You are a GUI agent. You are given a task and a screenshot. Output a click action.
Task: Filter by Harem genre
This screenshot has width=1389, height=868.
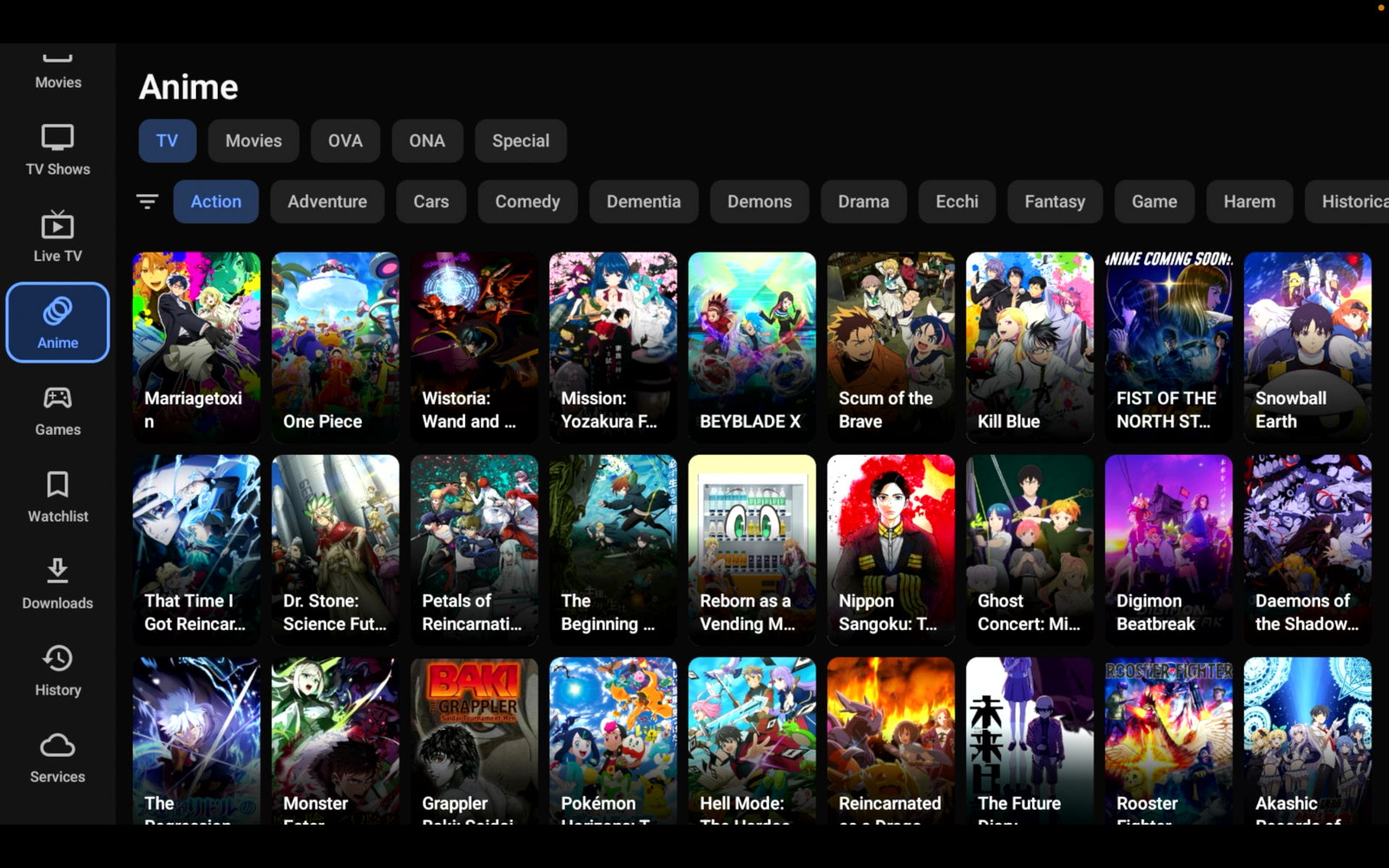pyautogui.click(x=1250, y=201)
